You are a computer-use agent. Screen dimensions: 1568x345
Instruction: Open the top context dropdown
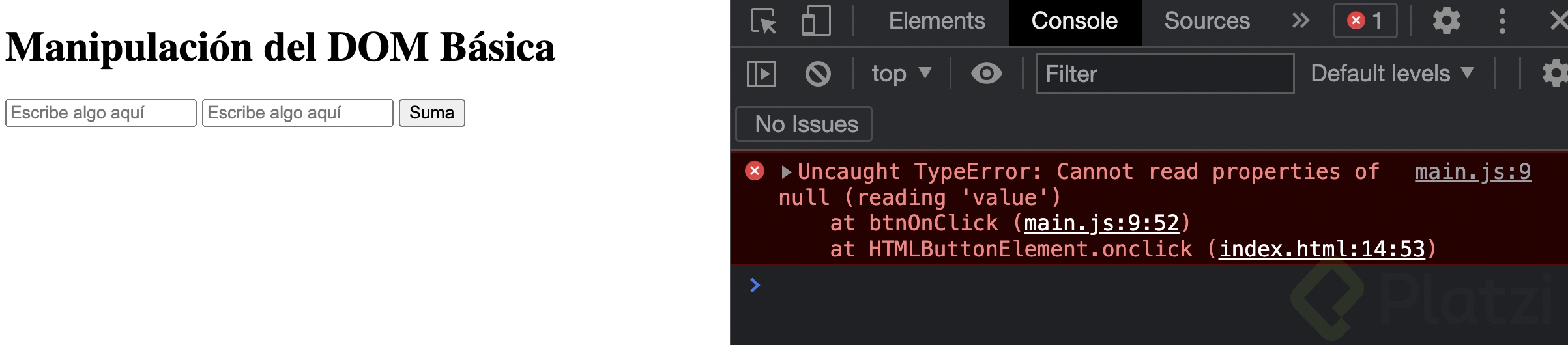point(902,74)
